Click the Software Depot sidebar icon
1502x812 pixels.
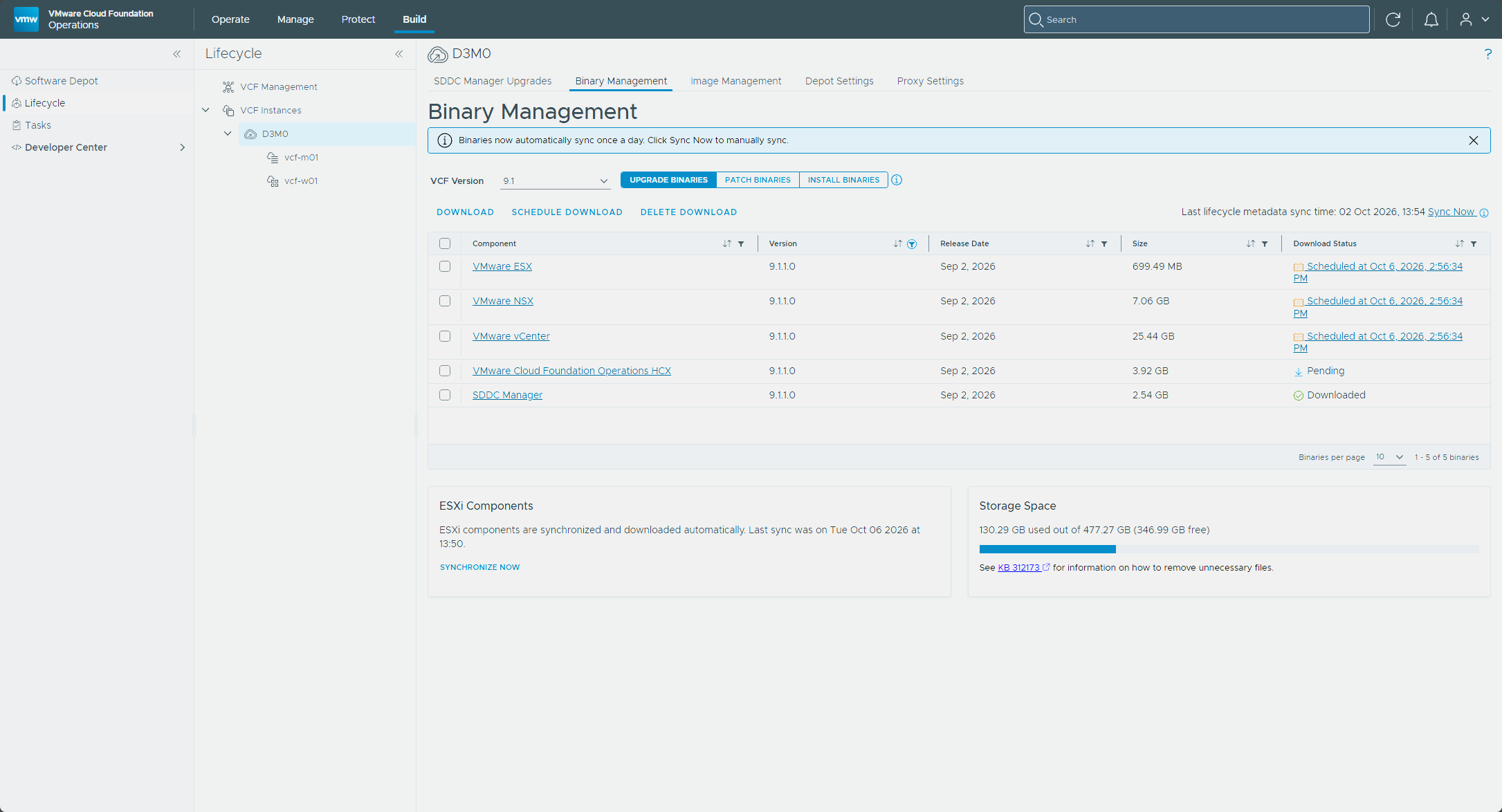click(x=17, y=81)
